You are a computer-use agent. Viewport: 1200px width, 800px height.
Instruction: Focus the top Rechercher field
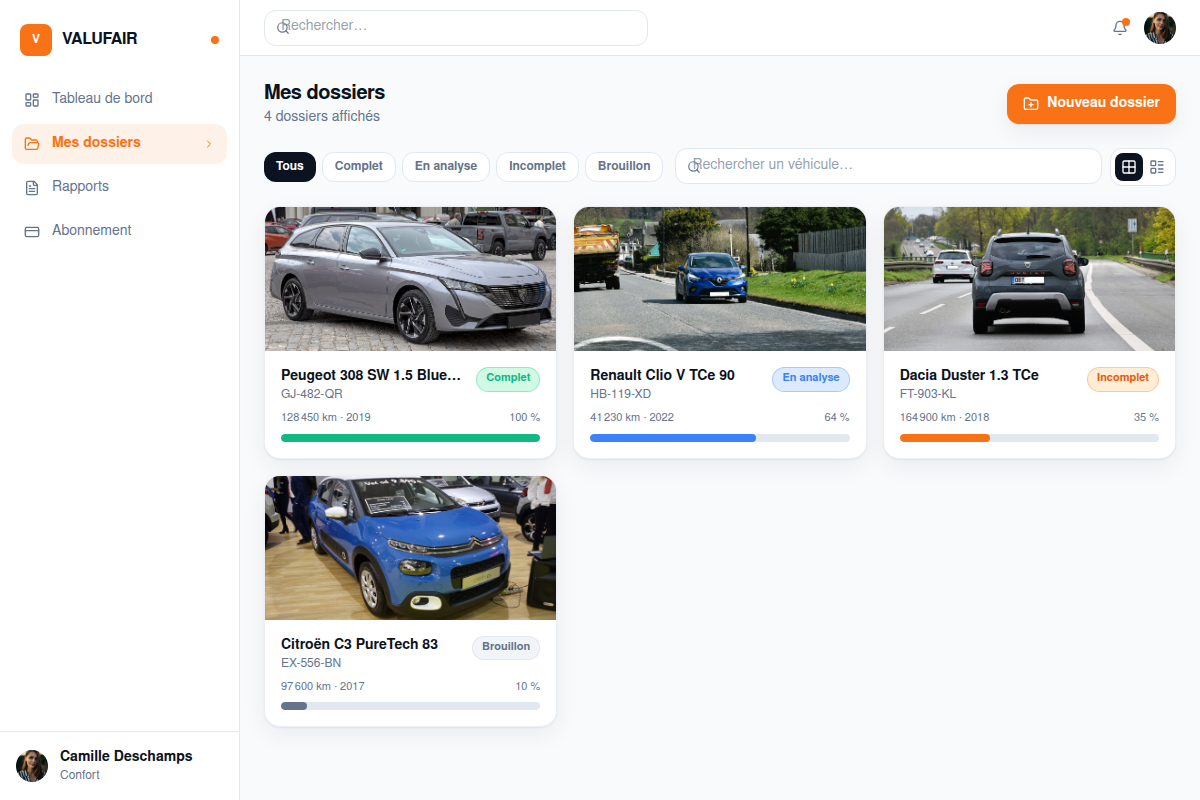(456, 28)
